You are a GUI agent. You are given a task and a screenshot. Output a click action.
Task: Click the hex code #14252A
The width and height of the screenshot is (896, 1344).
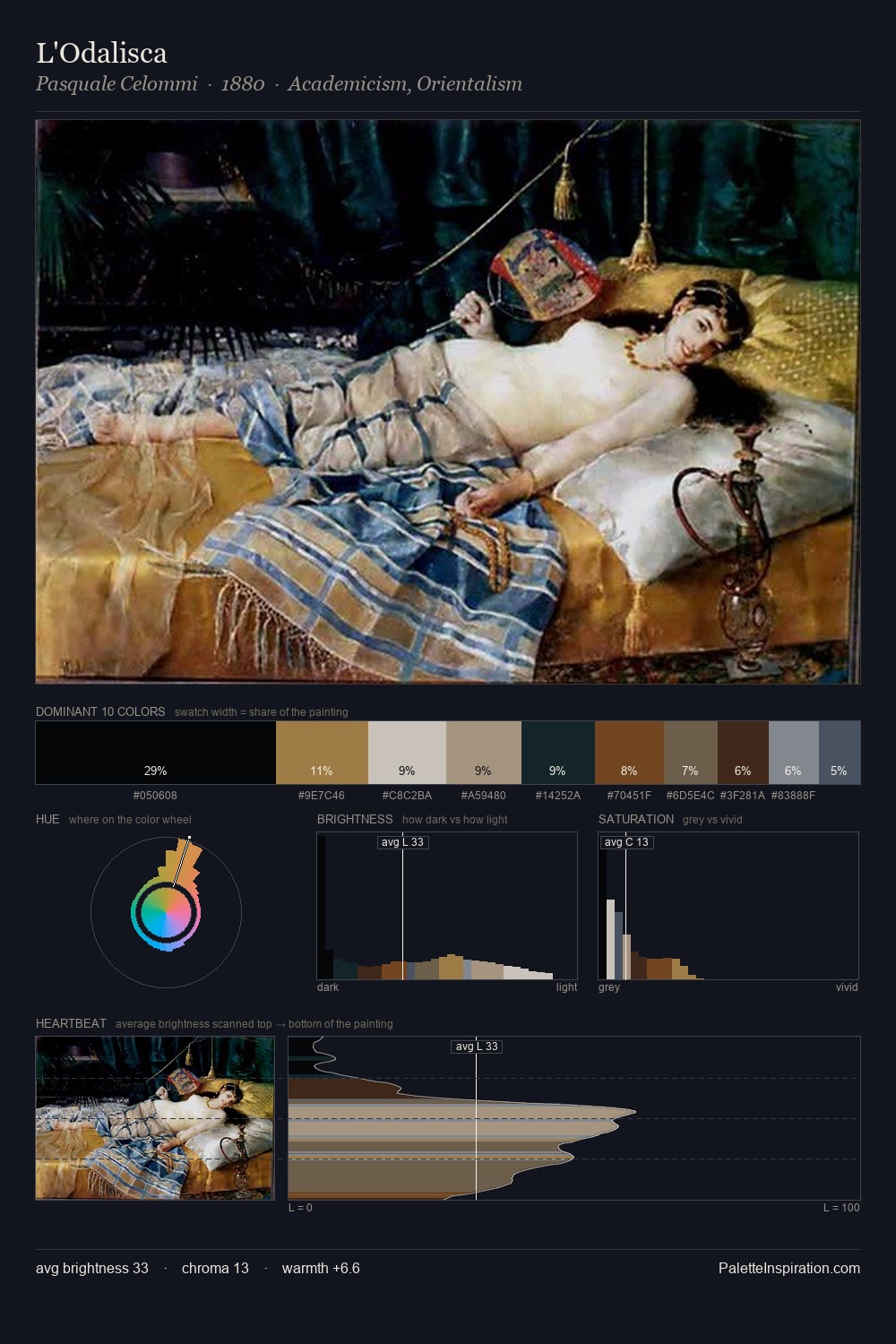point(557,796)
